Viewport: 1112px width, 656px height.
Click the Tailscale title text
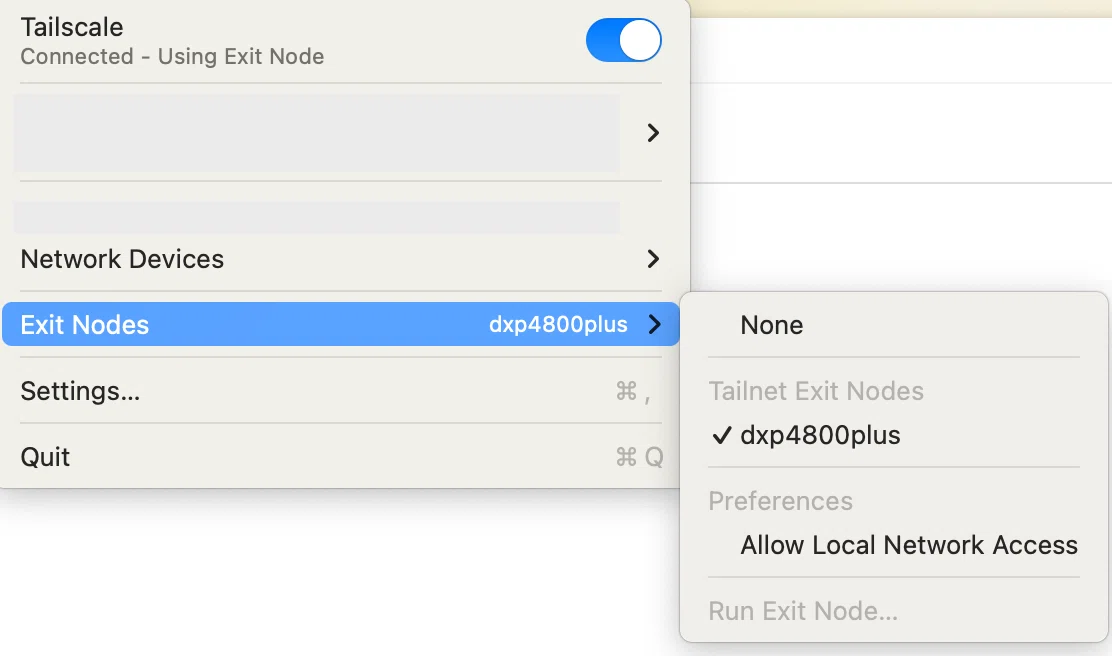pyautogui.click(x=72, y=27)
